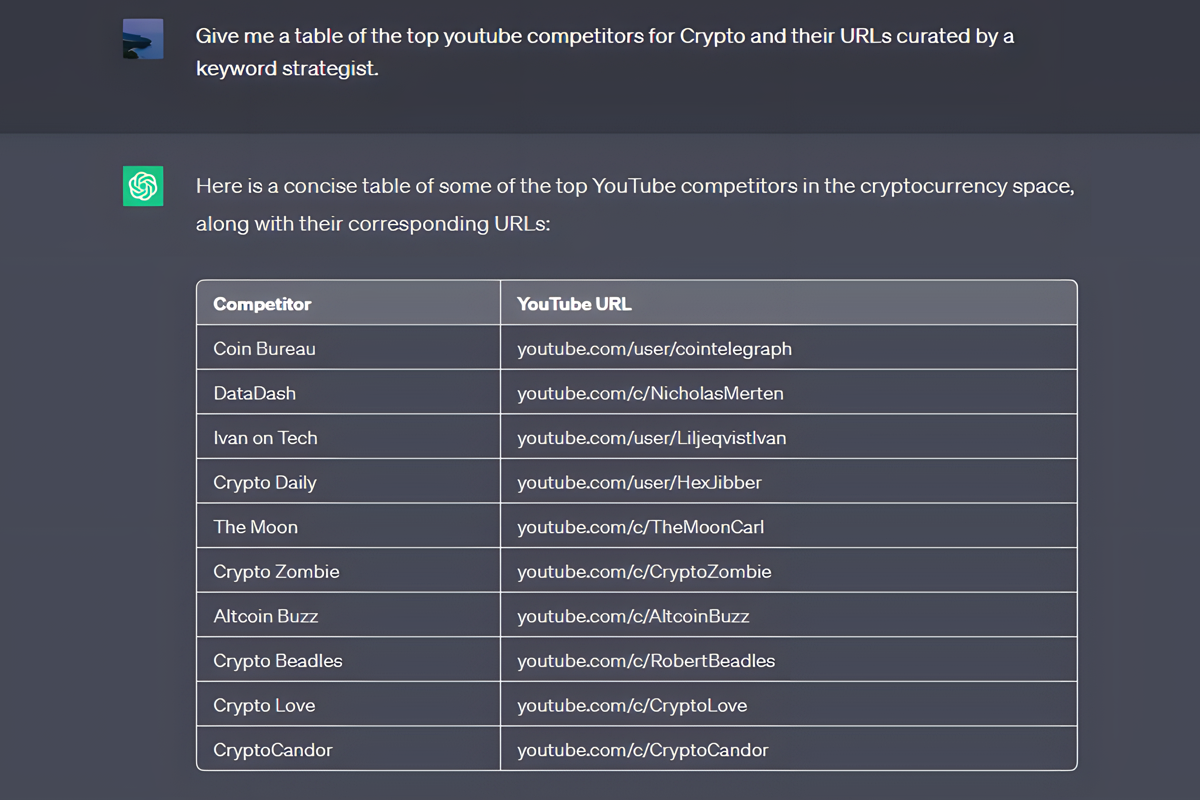Viewport: 1200px width, 800px height.
Task: Open the Ivan on Tech LiljeqvistIvan URL
Action: coord(651,437)
